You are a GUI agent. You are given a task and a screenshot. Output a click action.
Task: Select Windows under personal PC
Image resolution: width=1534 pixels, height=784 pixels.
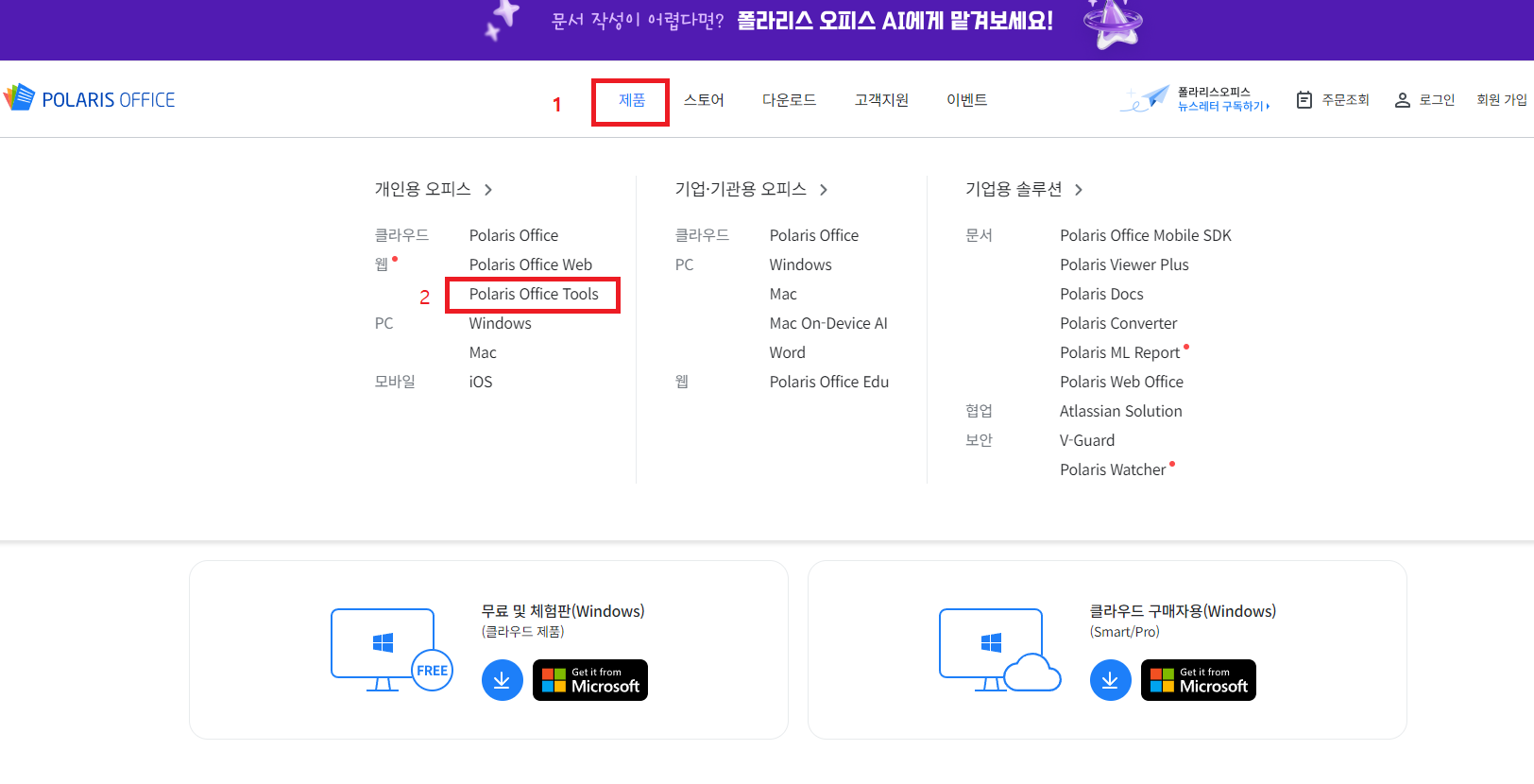501,323
